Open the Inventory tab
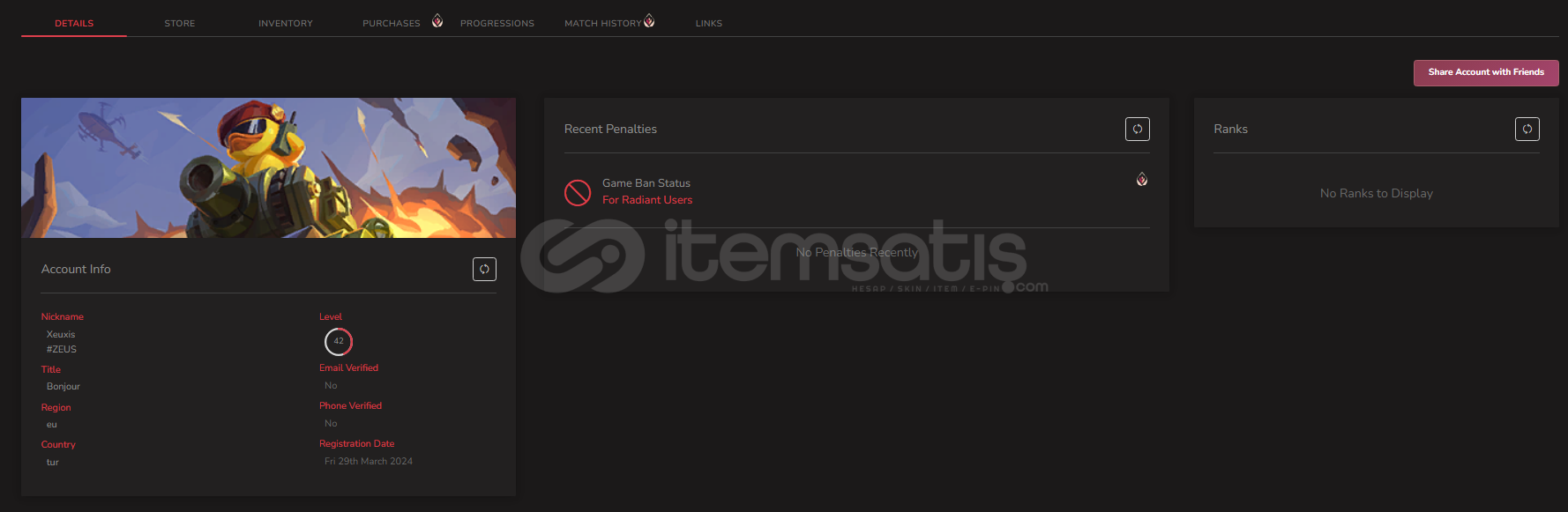The height and width of the screenshot is (512, 1568). [286, 23]
